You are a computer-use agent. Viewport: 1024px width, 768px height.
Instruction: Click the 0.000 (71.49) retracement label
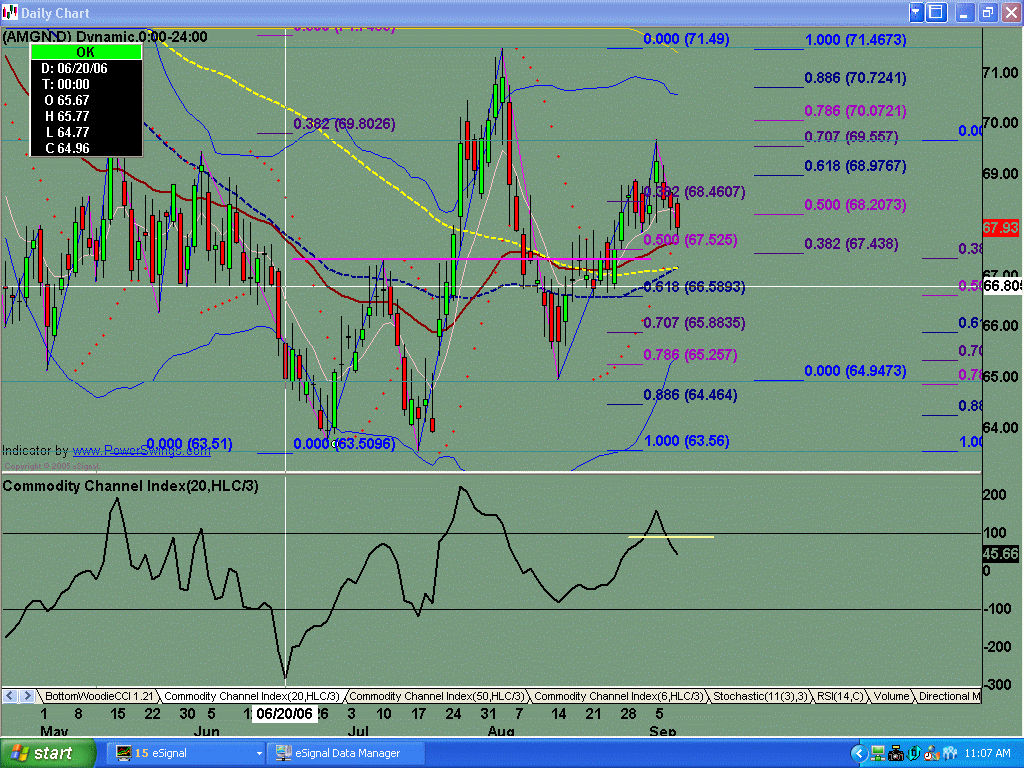pyautogui.click(x=686, y=39)
